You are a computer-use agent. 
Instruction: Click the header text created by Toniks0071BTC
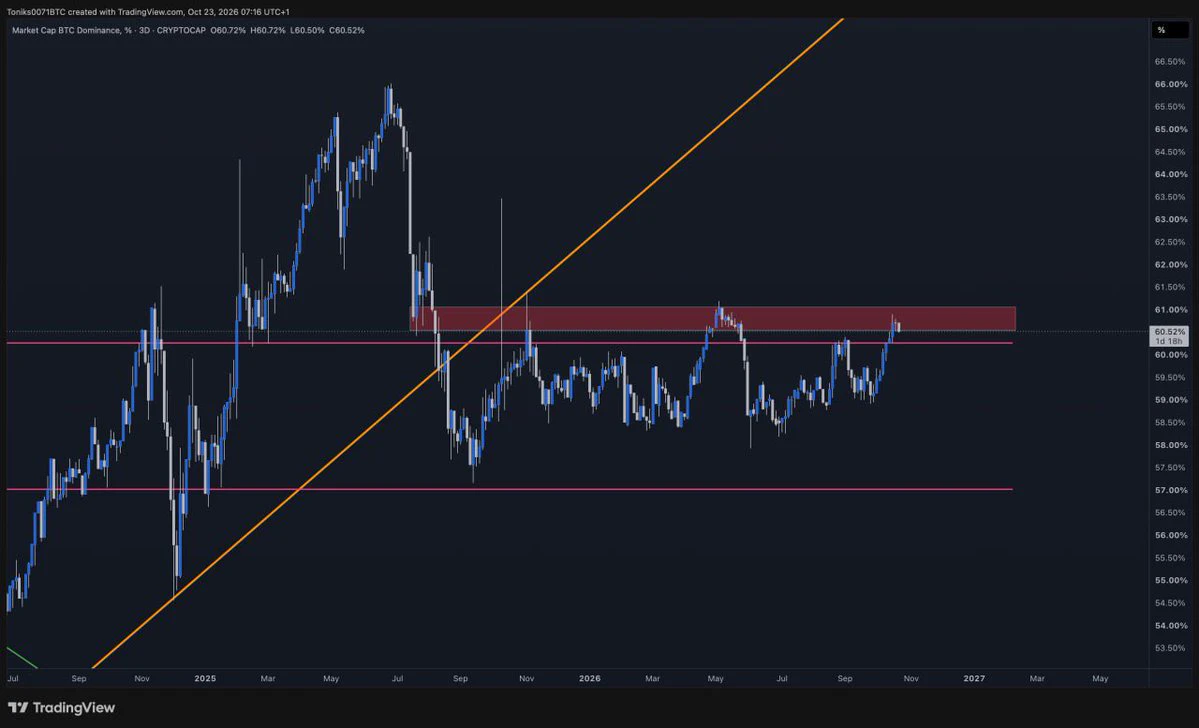point(148,12)
